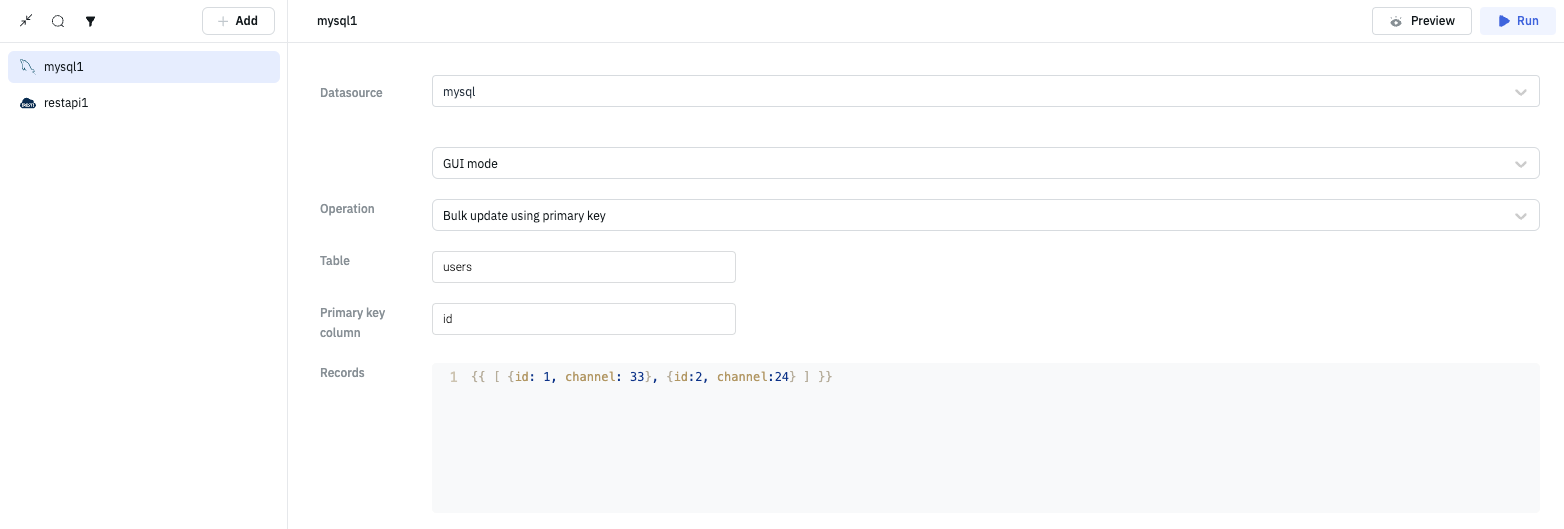Click the plus icon inside Add
The image size is (1564, 529).
(223, 21)
